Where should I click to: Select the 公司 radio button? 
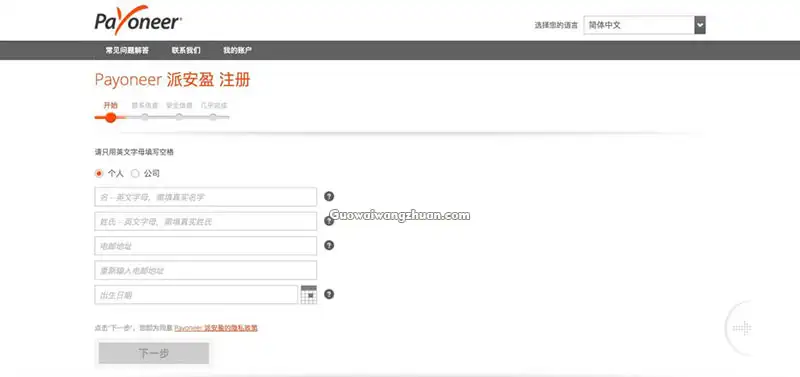click(135, 173)
